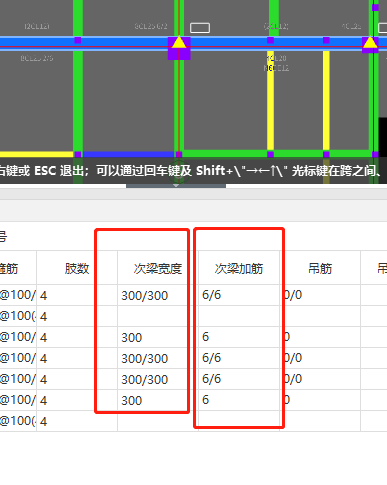Click the 次梁加筋 column header

coord(239,268)
